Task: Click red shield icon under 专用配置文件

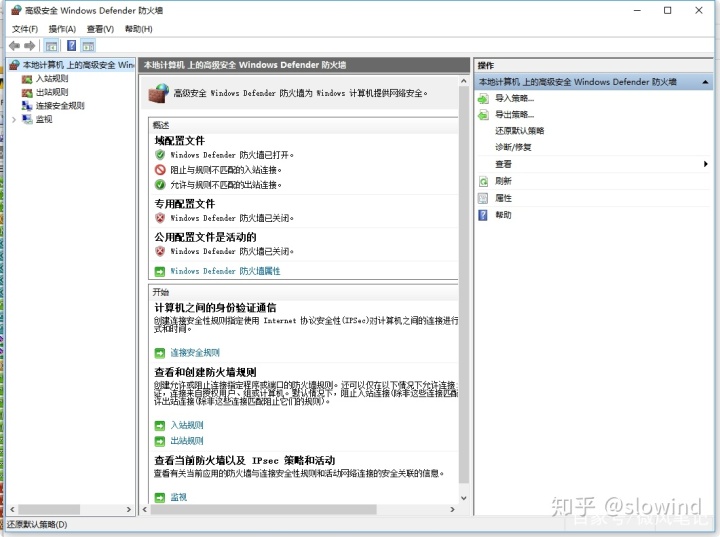Action: 160,218
